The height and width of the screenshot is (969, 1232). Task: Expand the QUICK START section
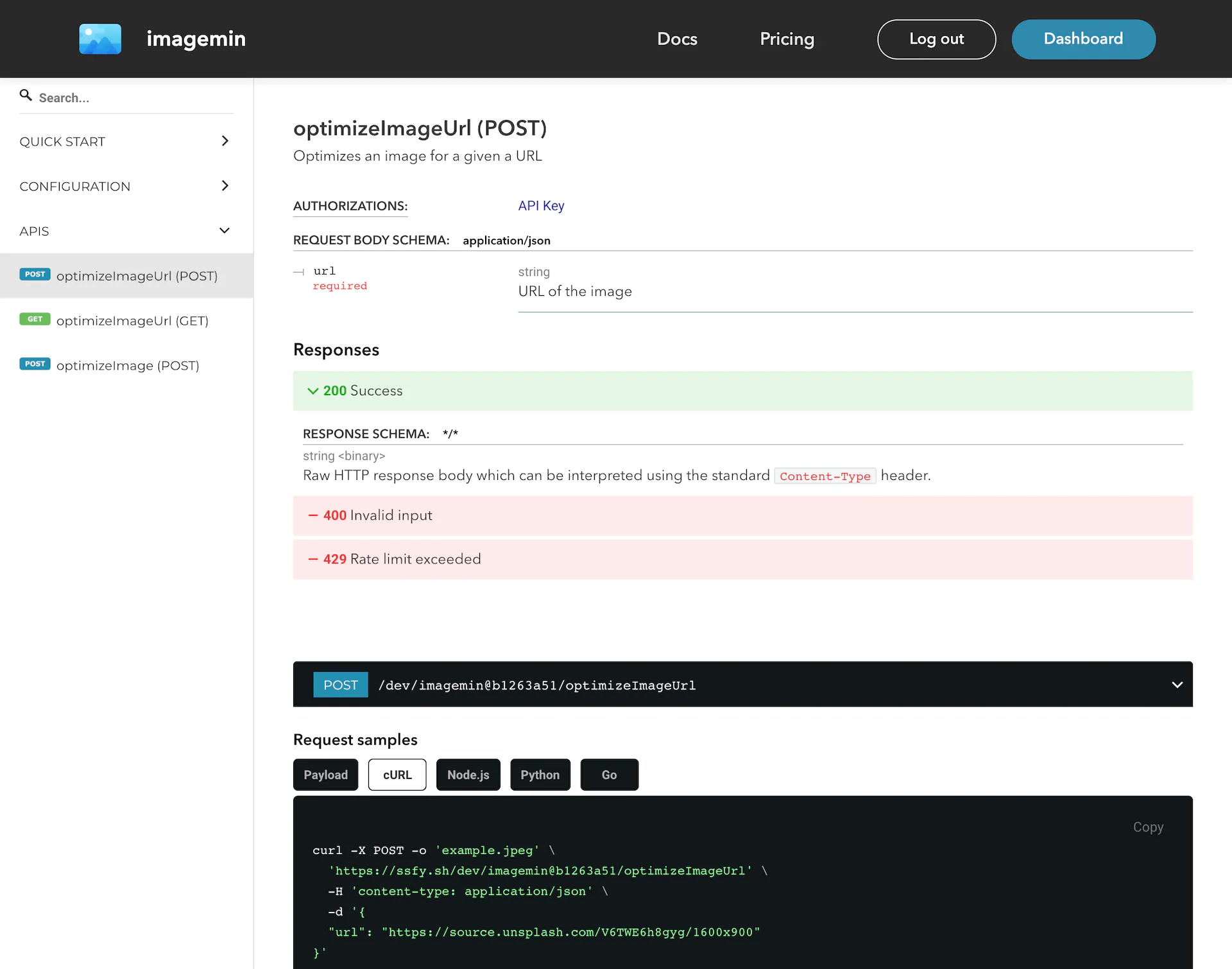coord(225,141)
